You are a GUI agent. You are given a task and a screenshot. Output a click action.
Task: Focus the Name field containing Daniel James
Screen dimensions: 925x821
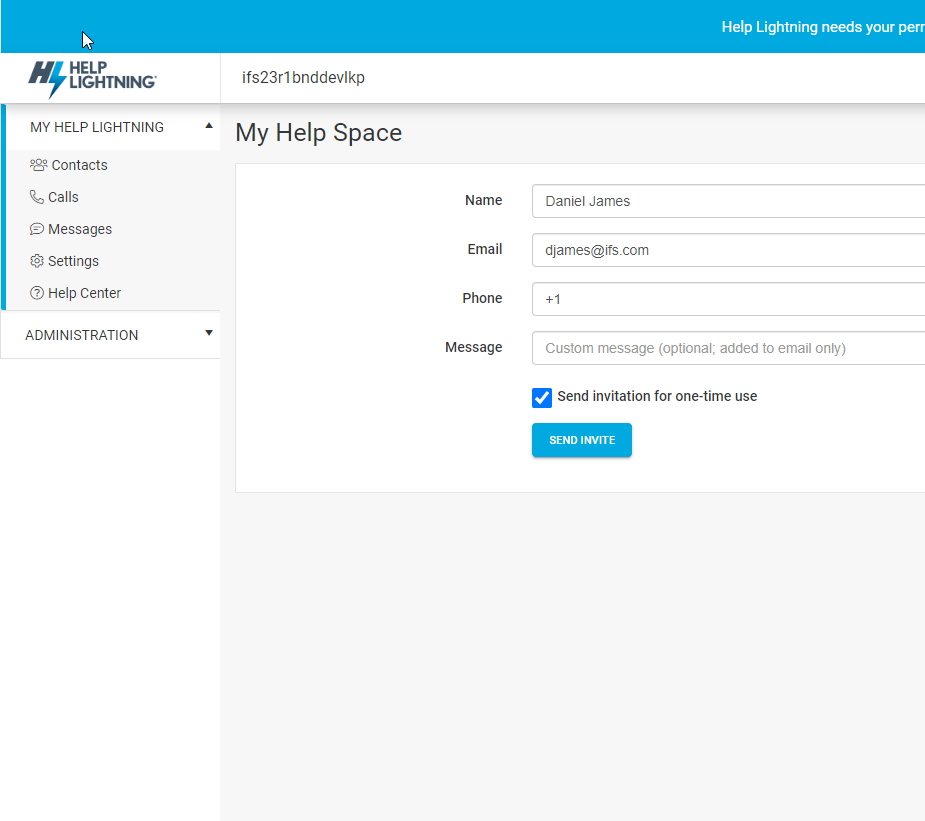coord(728,201)
